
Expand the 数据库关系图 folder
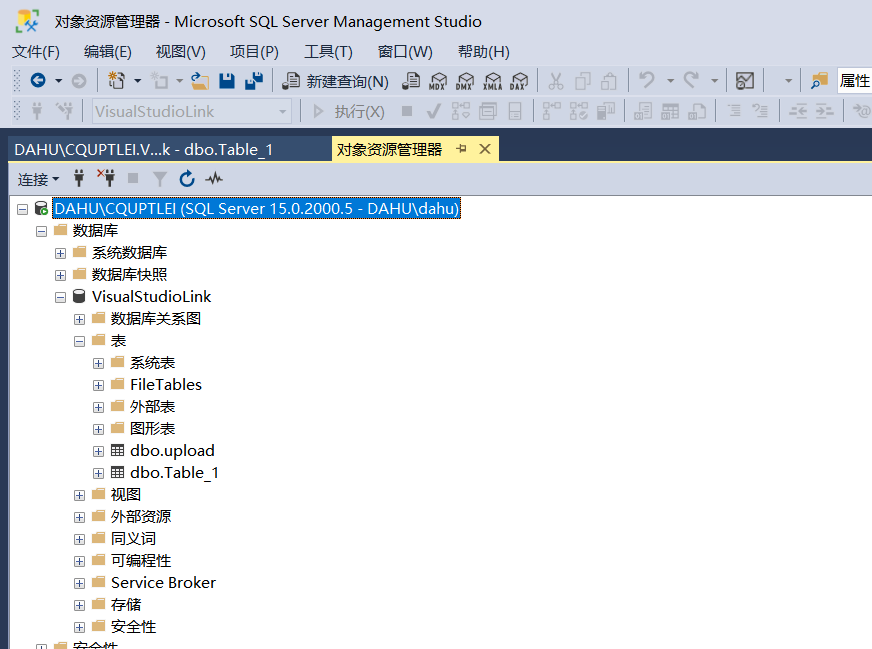tap(80, 319)
